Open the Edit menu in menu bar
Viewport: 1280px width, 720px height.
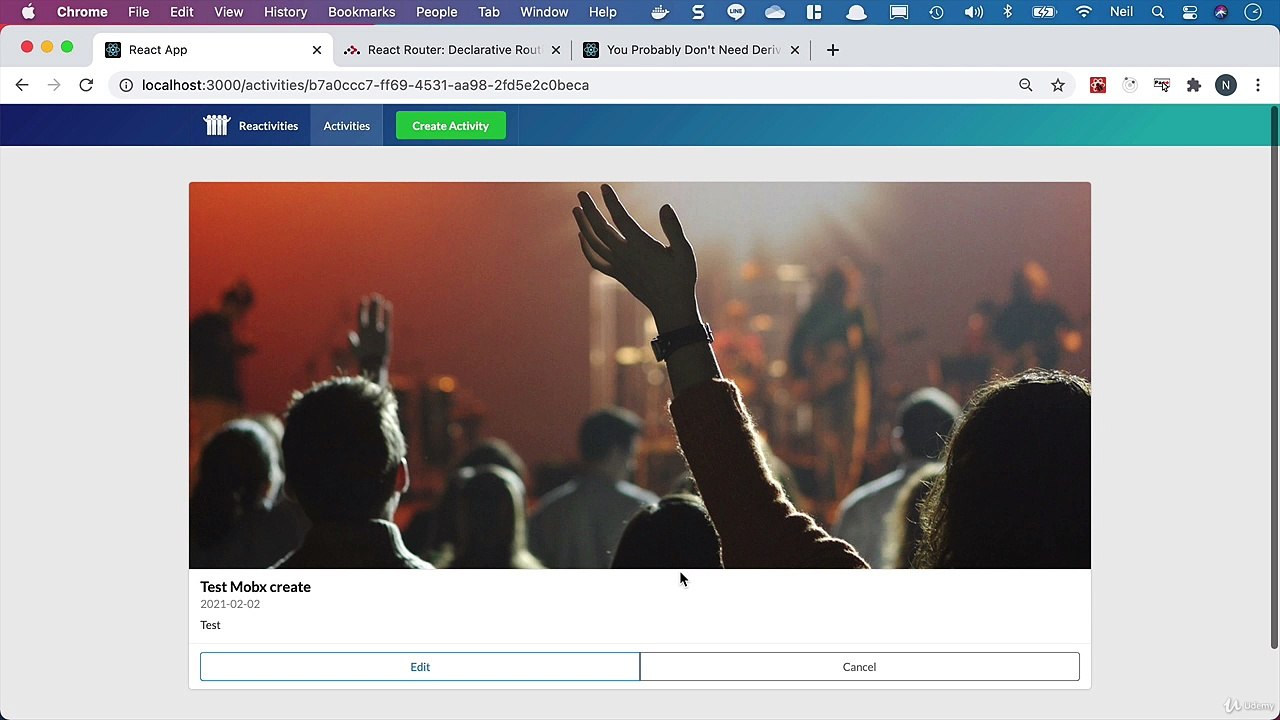182,12
